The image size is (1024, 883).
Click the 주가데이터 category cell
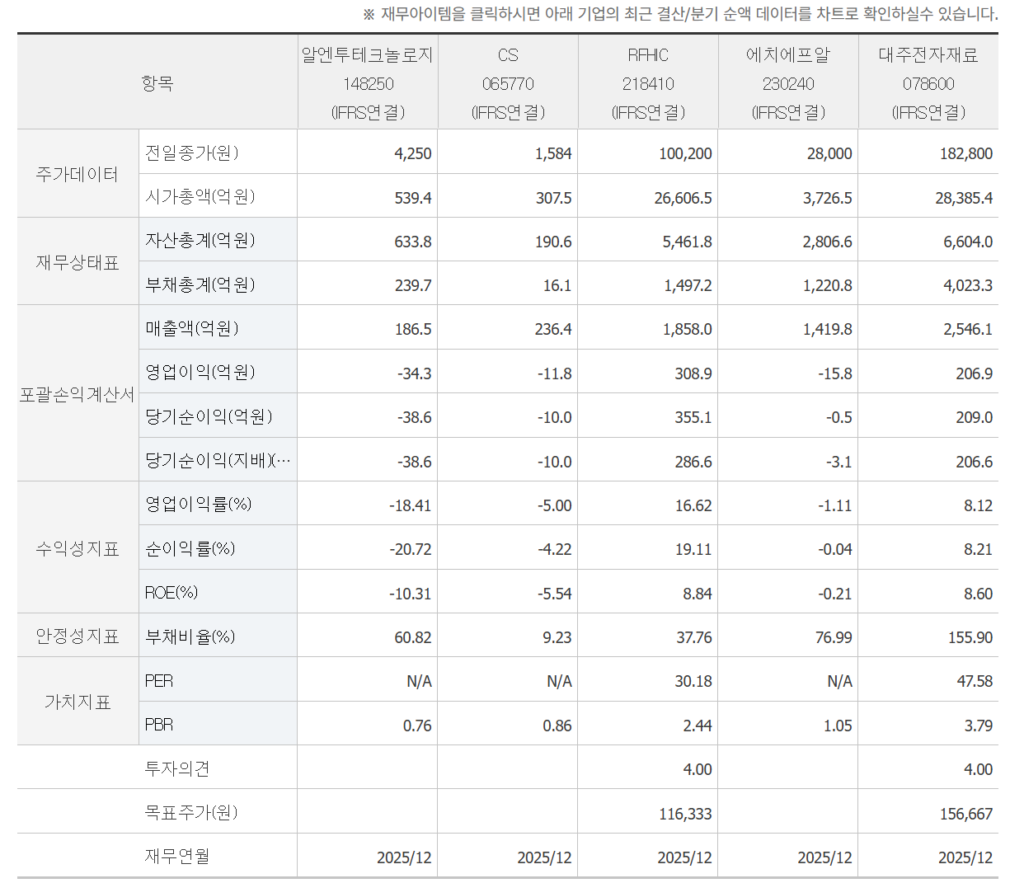(77, 174)
